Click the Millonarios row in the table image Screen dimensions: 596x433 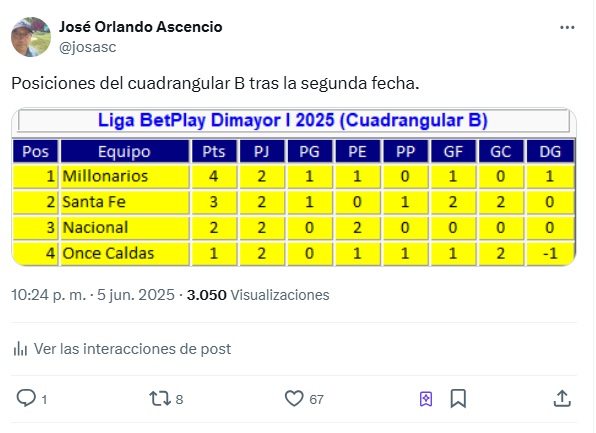pyautogui.click(x=294, y=176)
